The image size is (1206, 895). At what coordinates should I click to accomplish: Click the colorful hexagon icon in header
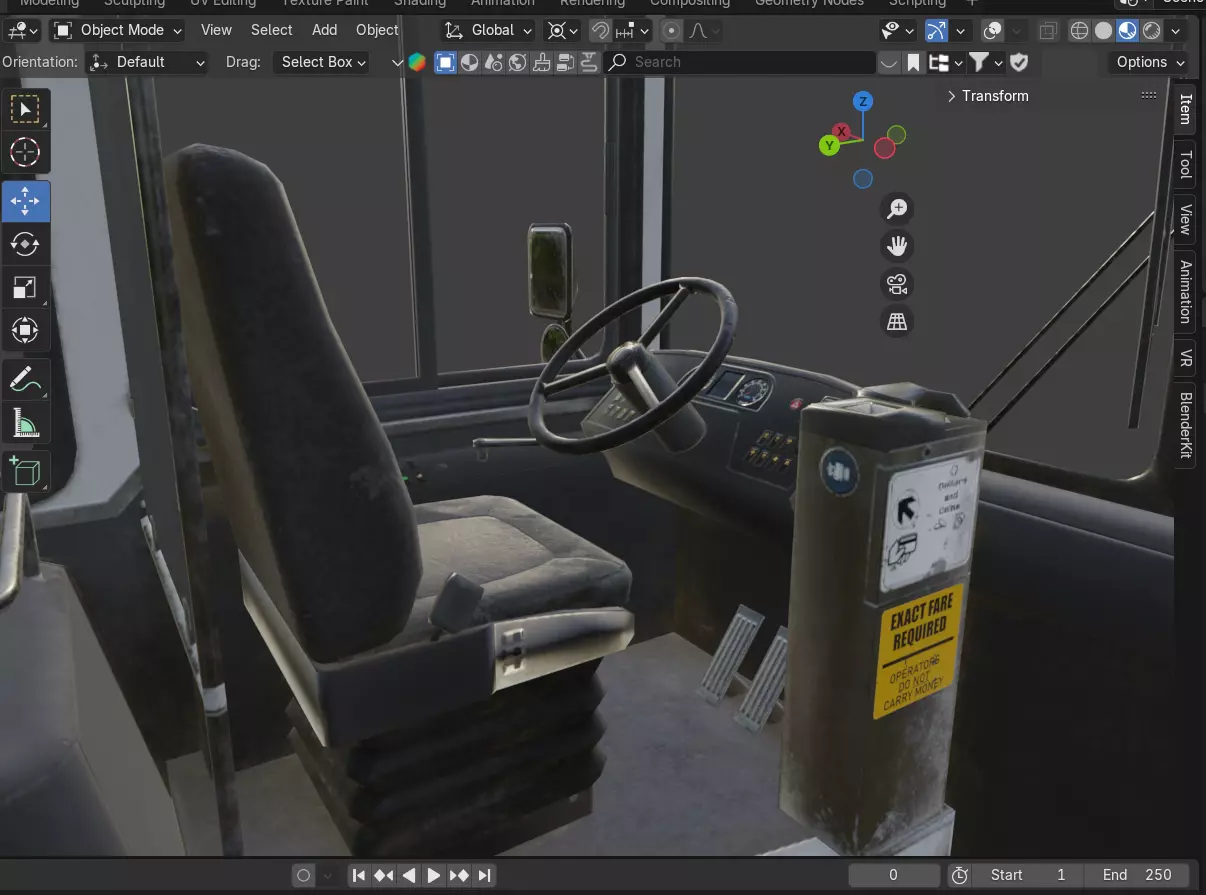417,62
